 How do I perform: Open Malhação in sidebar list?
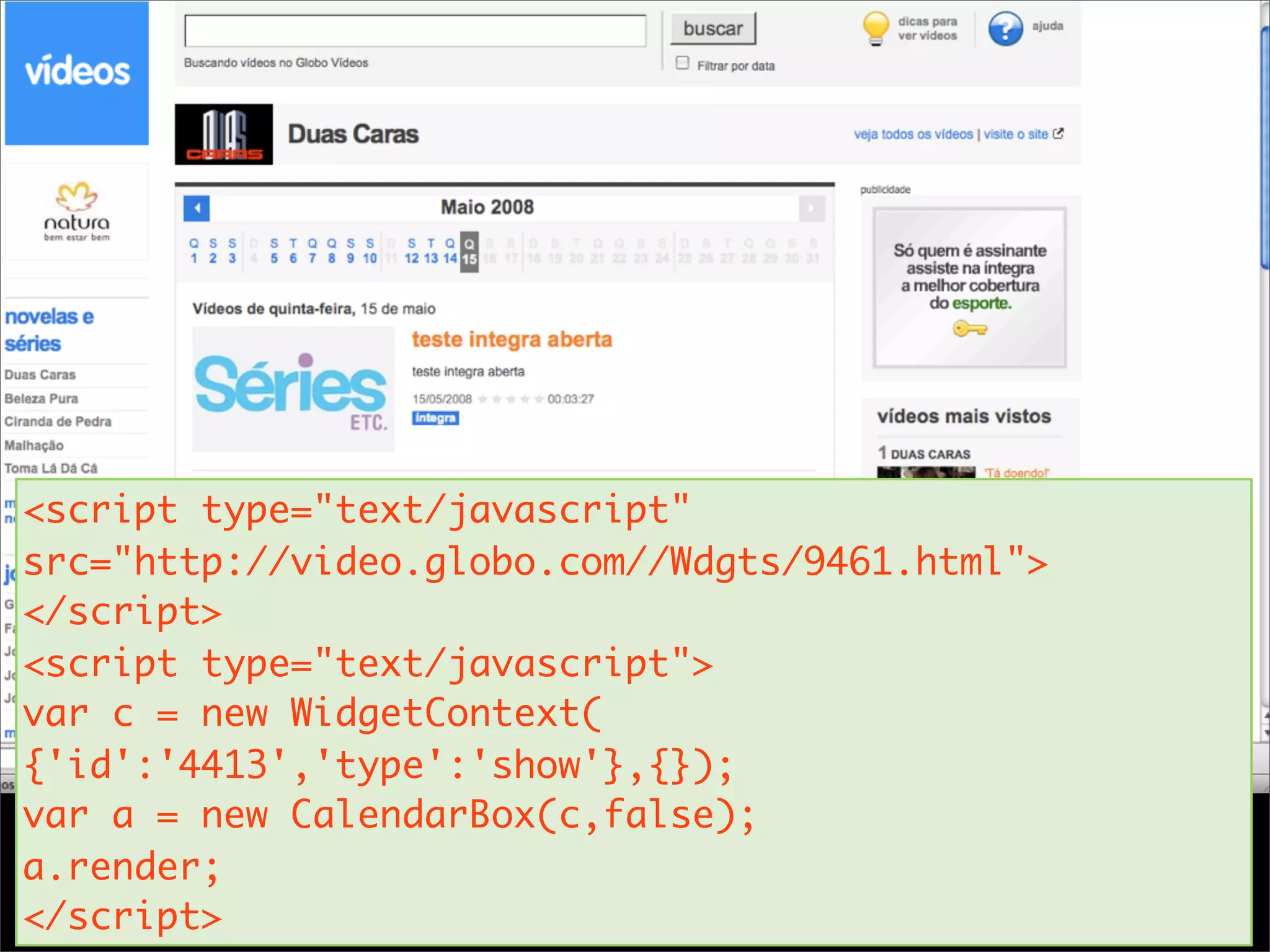pyautogui.click(x=34, y=446)
